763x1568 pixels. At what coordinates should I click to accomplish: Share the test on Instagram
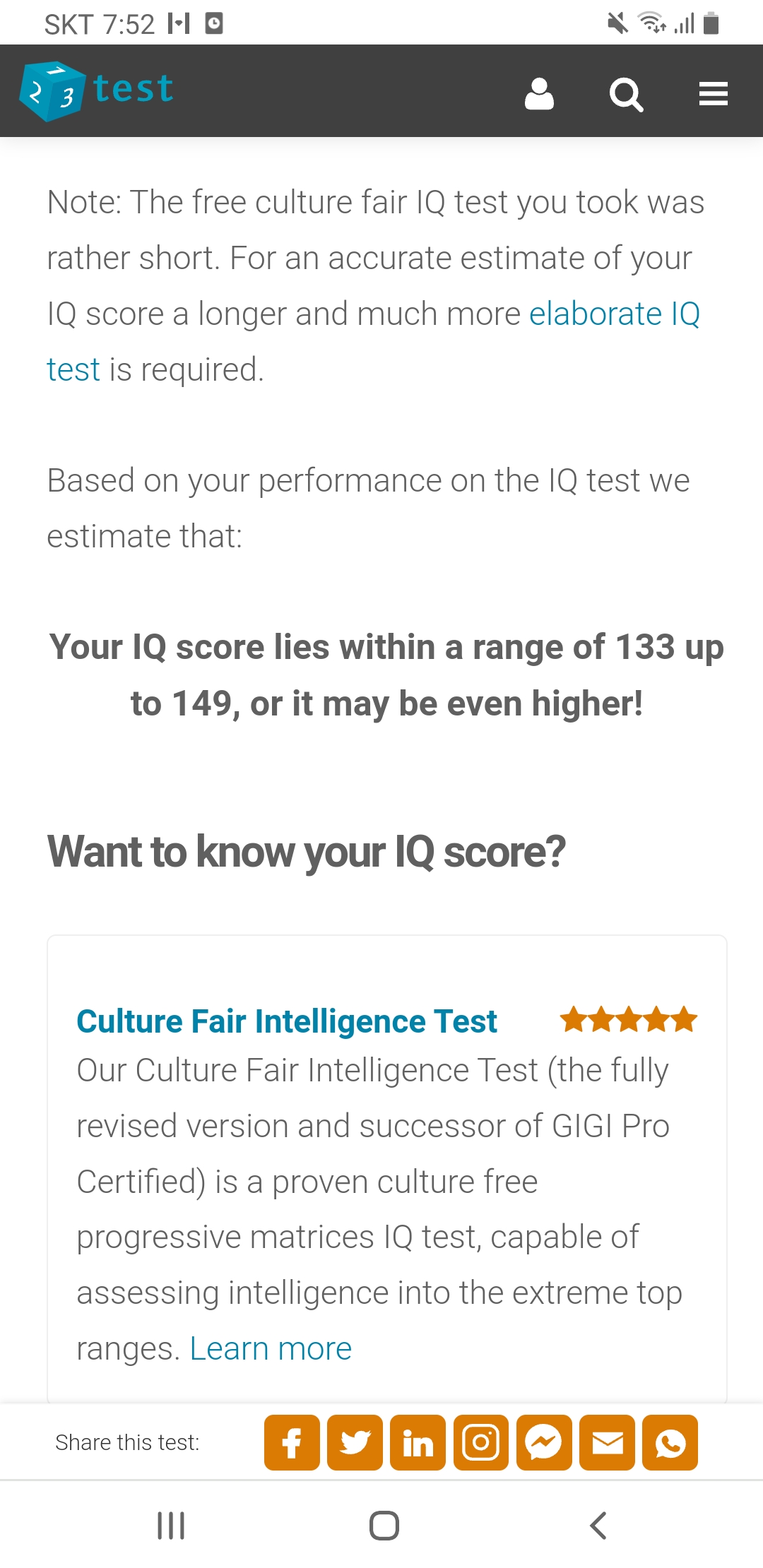480,1444
